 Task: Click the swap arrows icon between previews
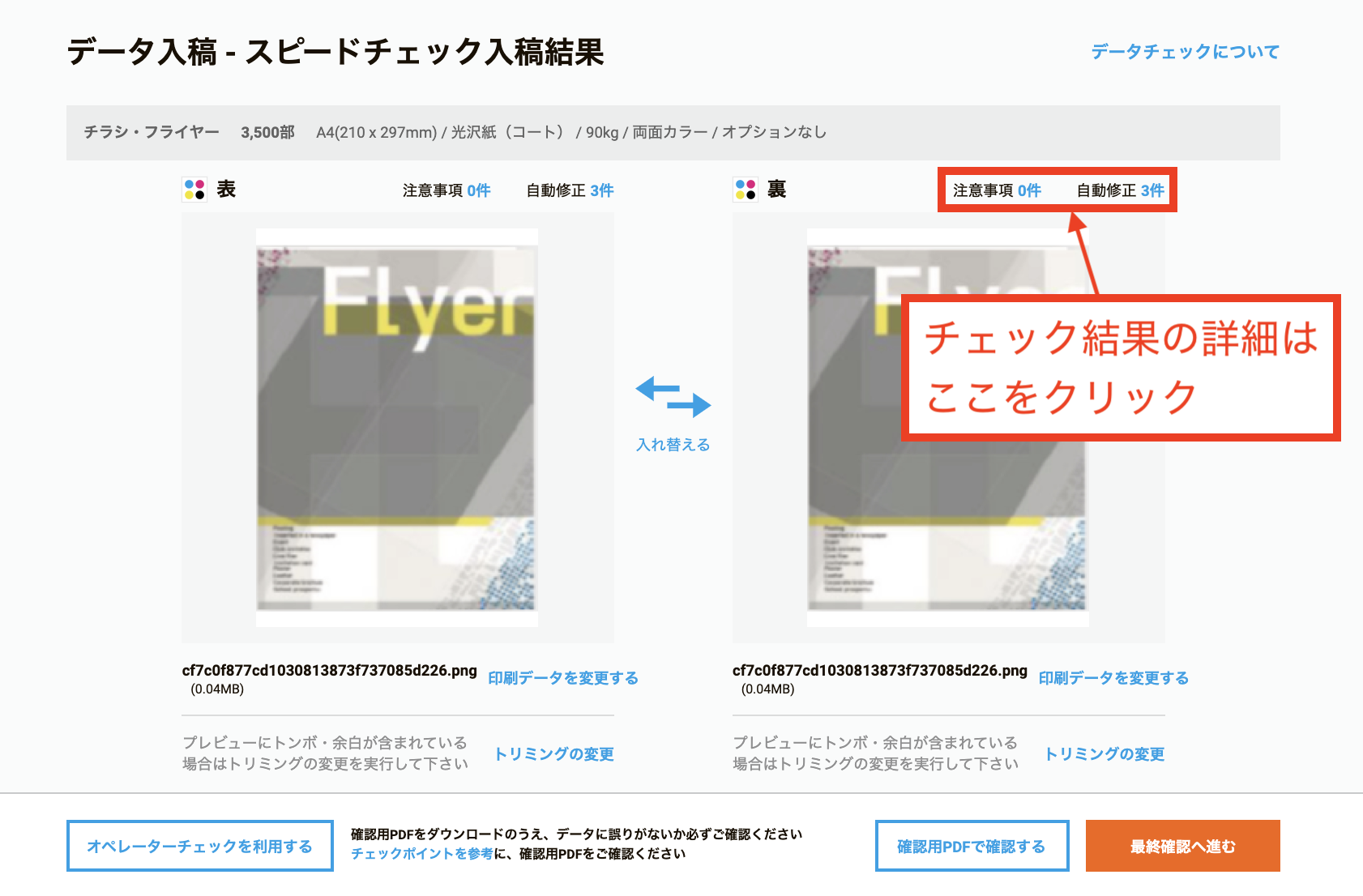(673, 396)
